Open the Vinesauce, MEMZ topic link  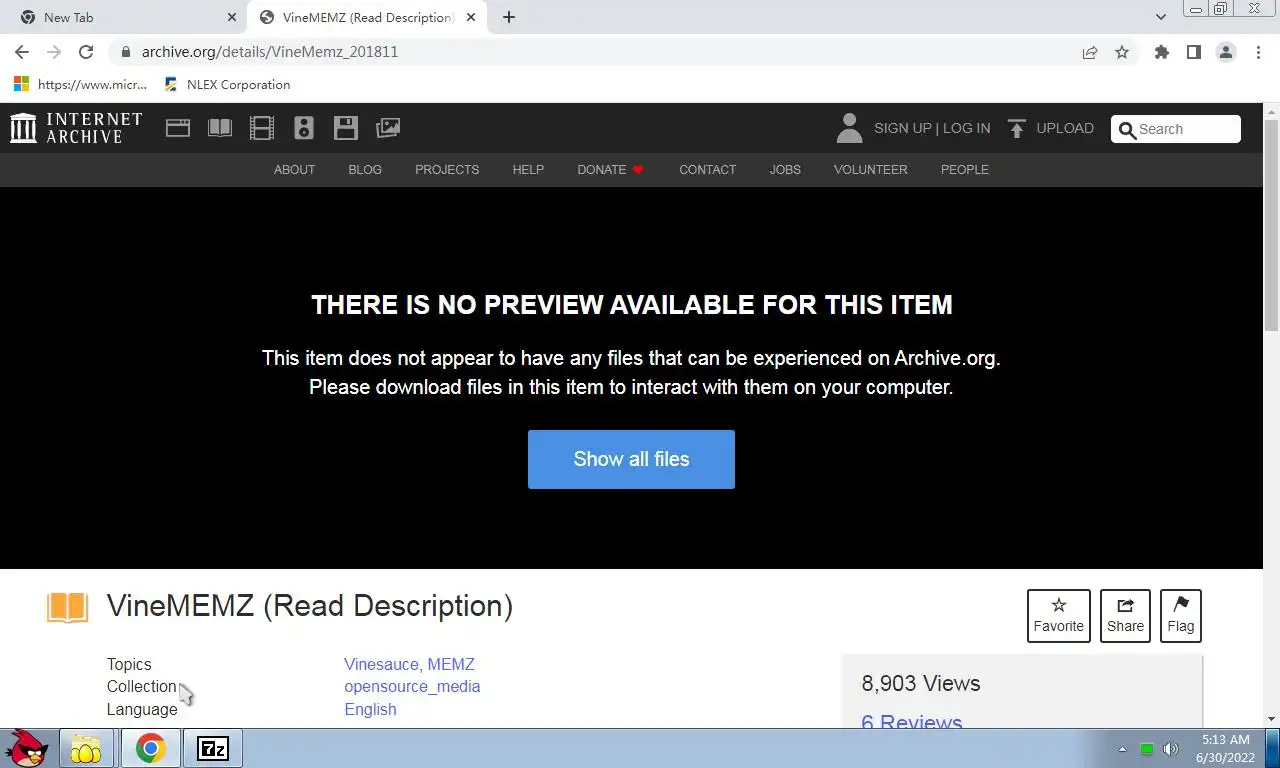(x=409, y=664)
